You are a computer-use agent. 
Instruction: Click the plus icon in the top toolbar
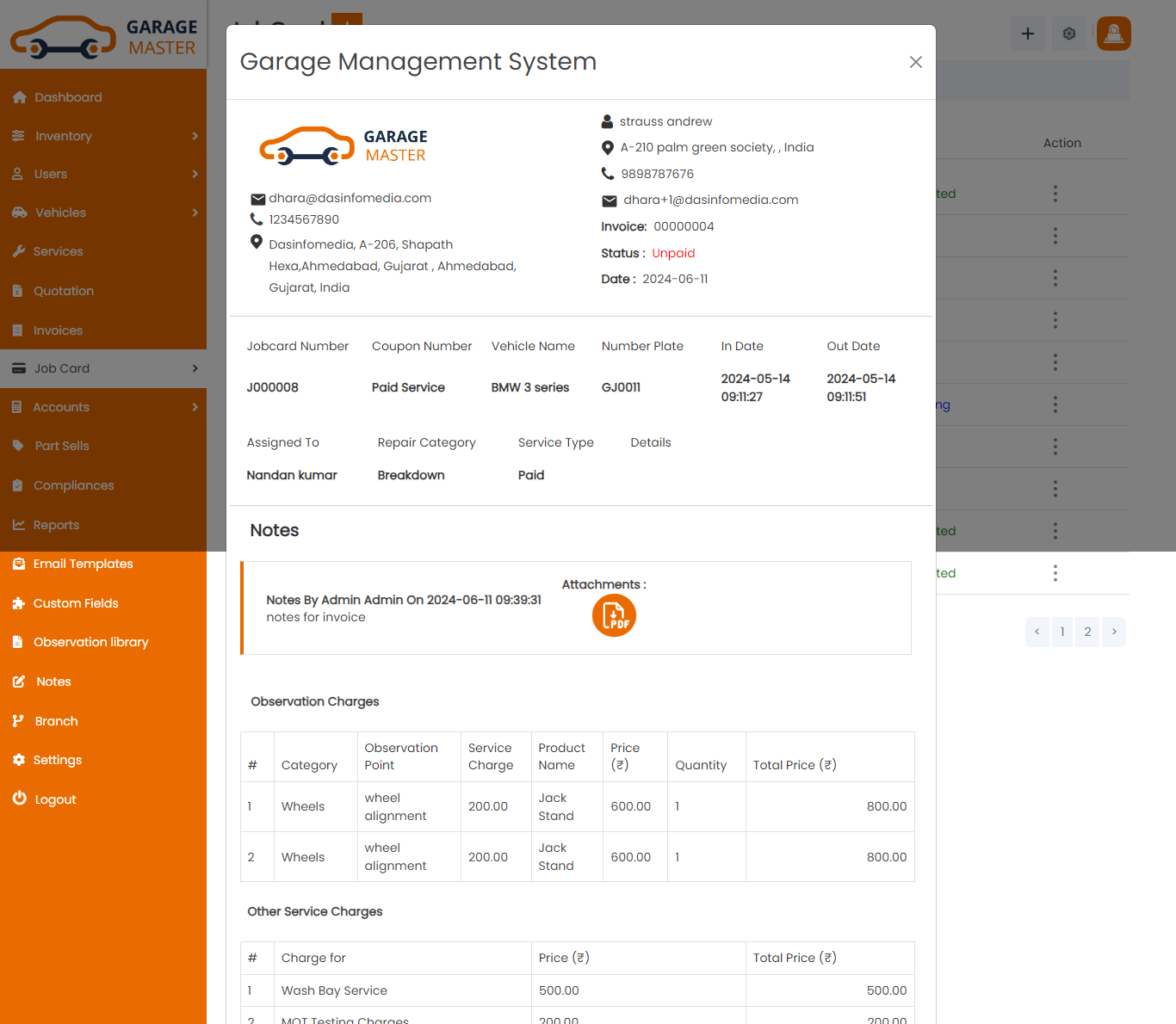[1027, 33]
